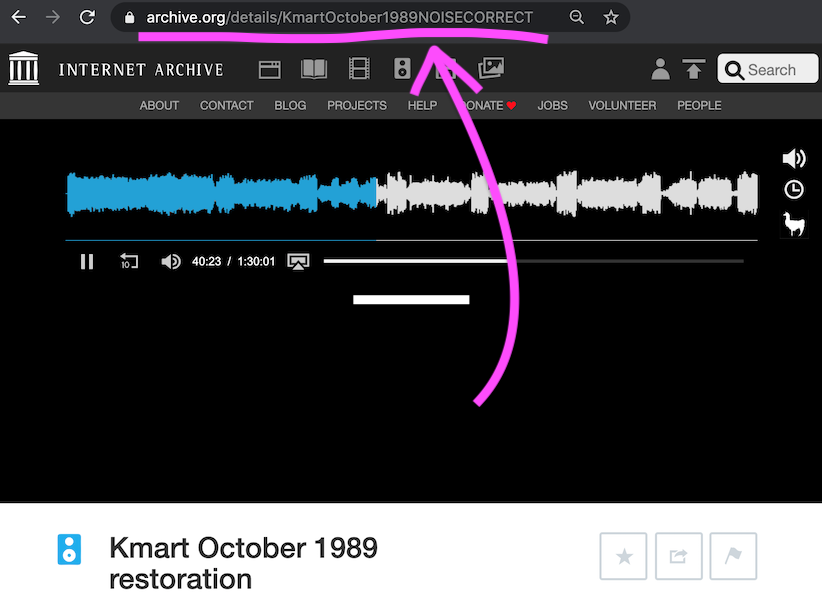This screenshot has height=600, width=822.
Task: Open the Web (Wayback) media icon
Action: tap(269, 69)
